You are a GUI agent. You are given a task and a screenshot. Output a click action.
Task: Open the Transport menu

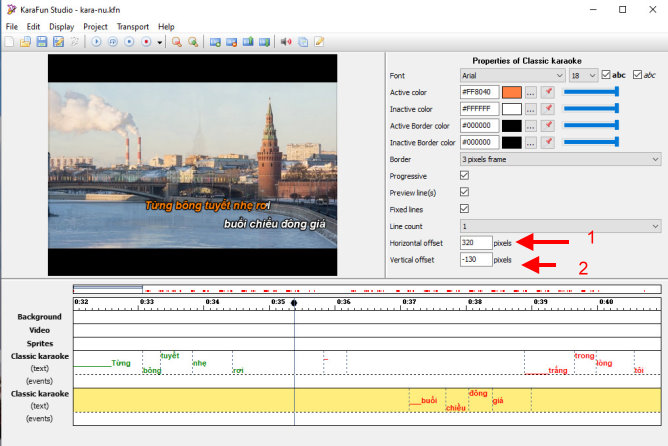[x=132, y=26]
